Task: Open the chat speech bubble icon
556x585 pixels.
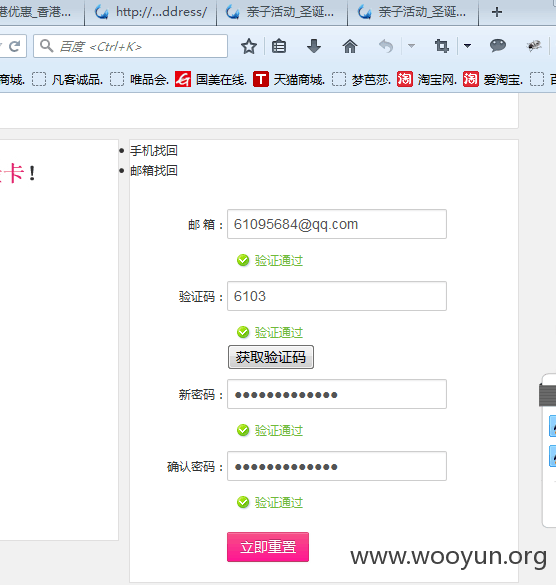Action: (497, 46)
